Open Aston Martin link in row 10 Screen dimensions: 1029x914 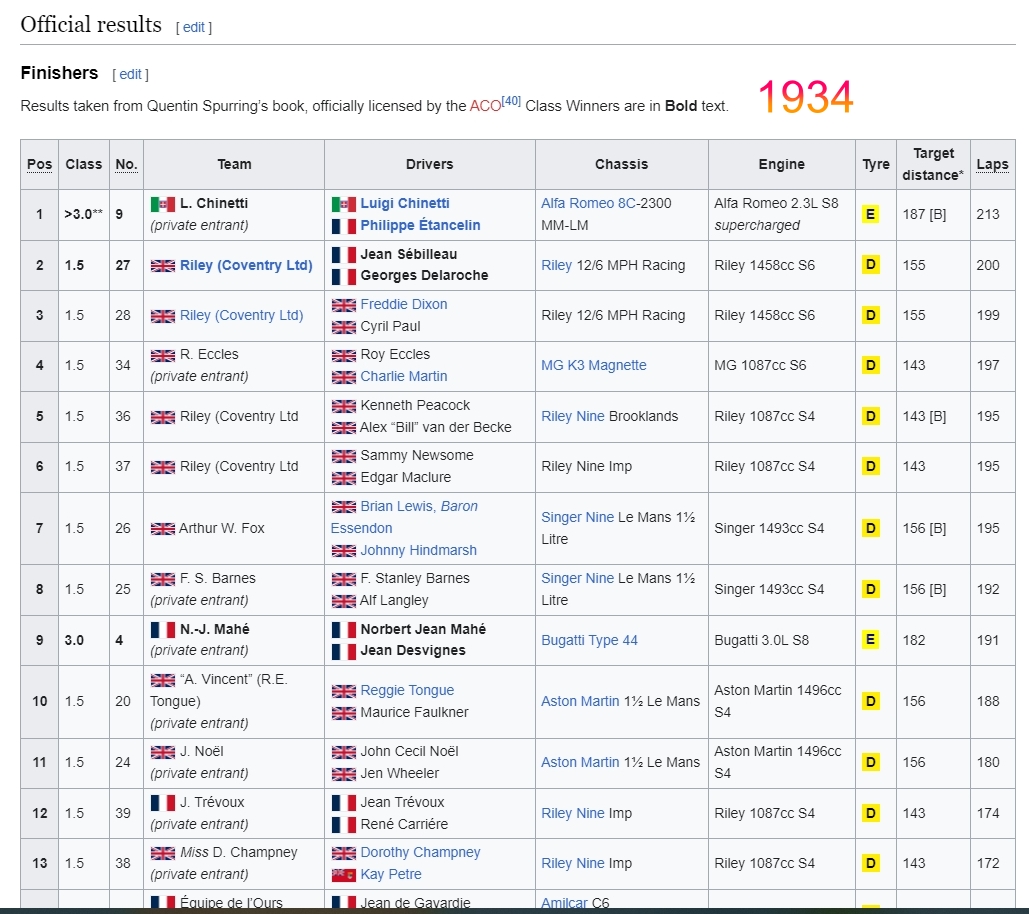(x=580, y=701)
